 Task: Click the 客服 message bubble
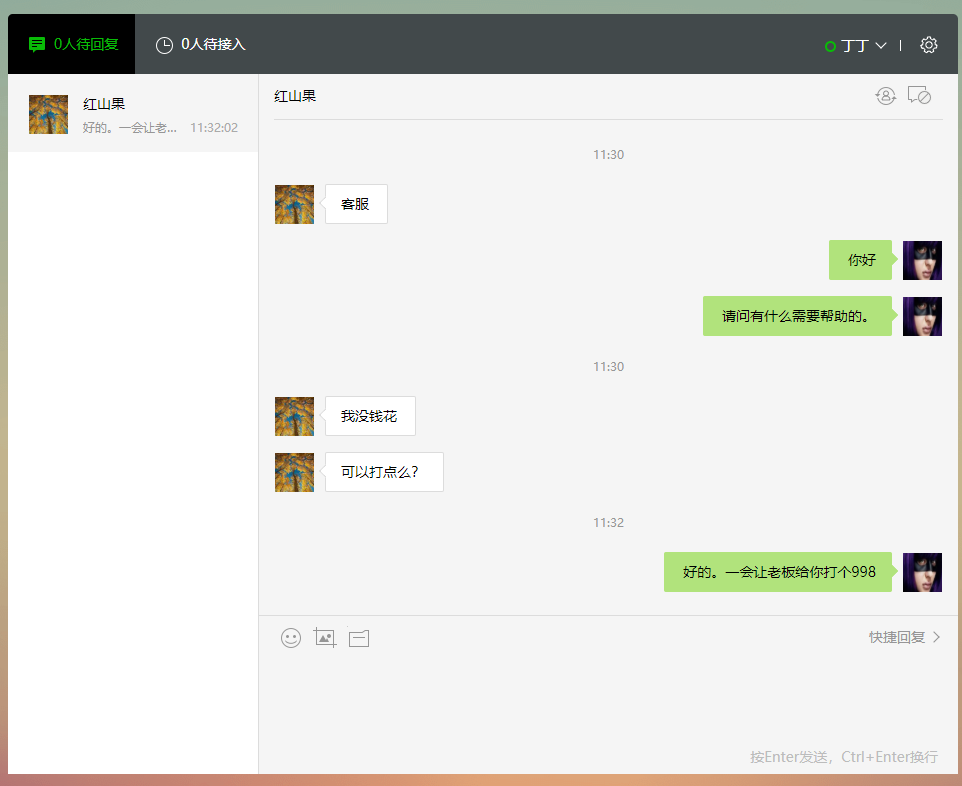click(356, 204)
